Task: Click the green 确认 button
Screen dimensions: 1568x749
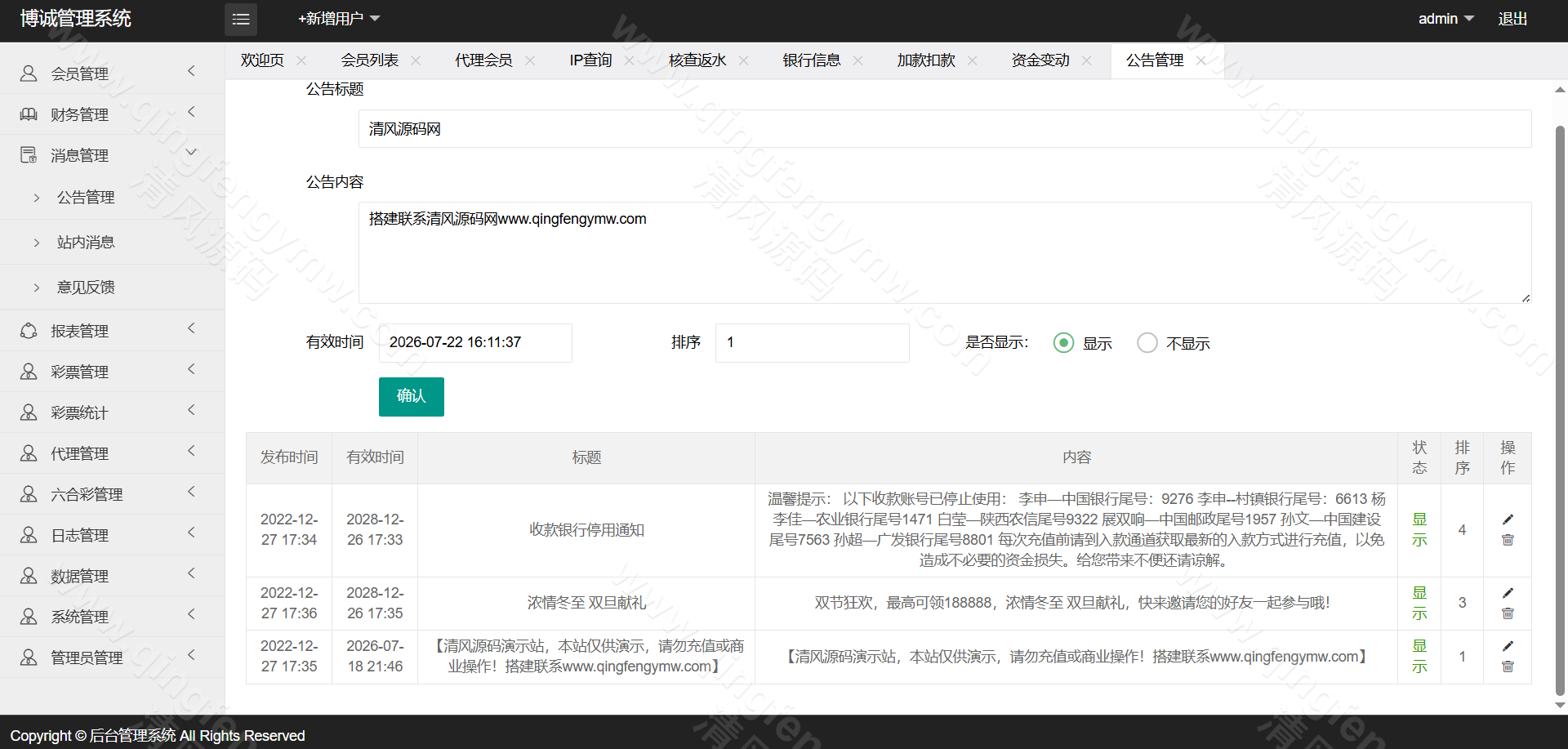Action: [x=411, y=397]
